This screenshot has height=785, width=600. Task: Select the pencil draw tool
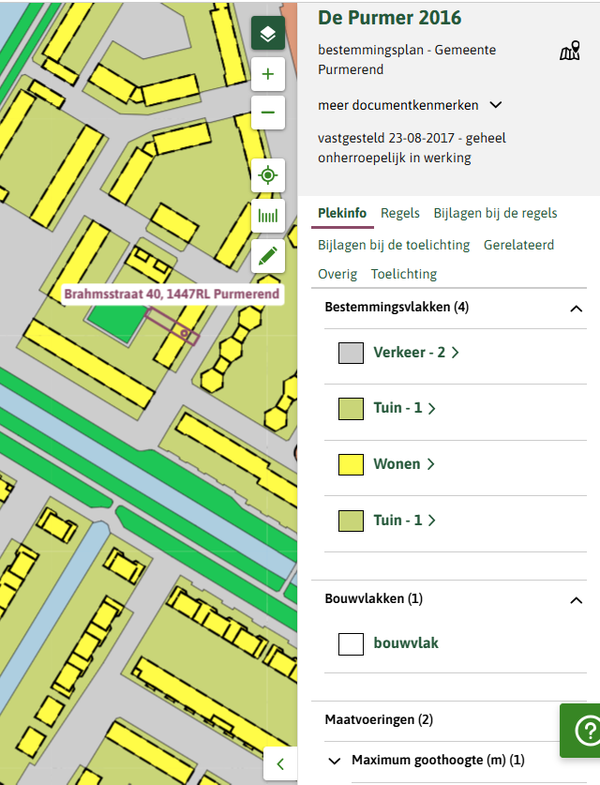coord(267,256)
